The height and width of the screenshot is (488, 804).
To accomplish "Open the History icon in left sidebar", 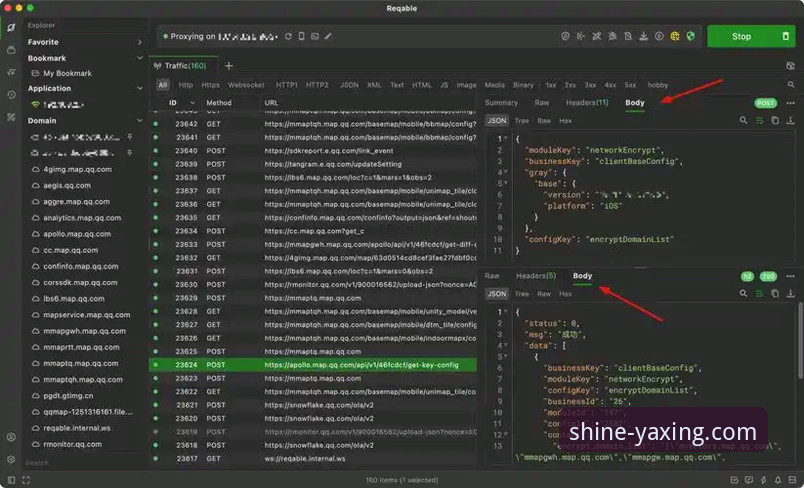I will click(x=11, y=95).
